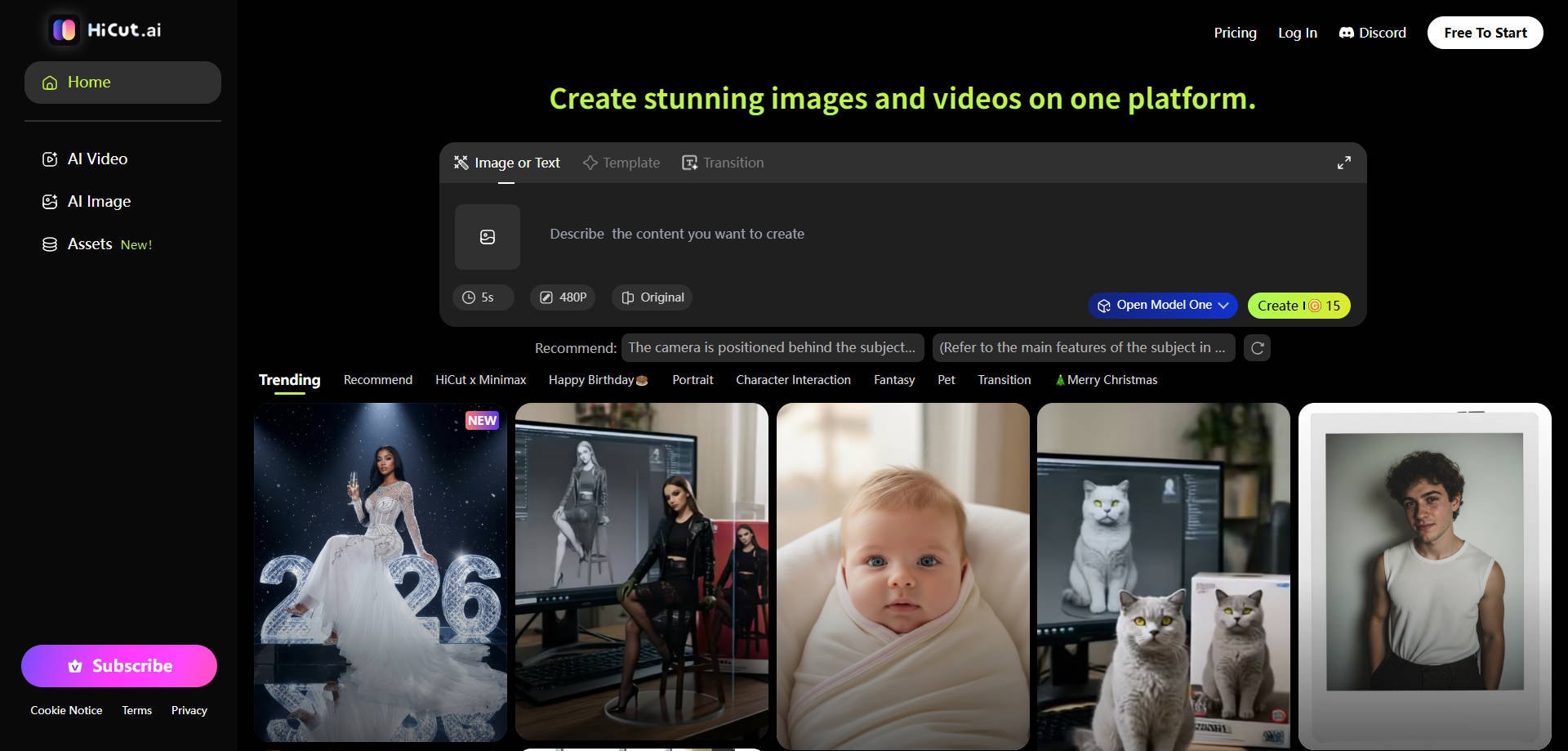Select the Transition category in gallery filters
The height and width of the screenshot is (751, 1568).
point(1004,380)
